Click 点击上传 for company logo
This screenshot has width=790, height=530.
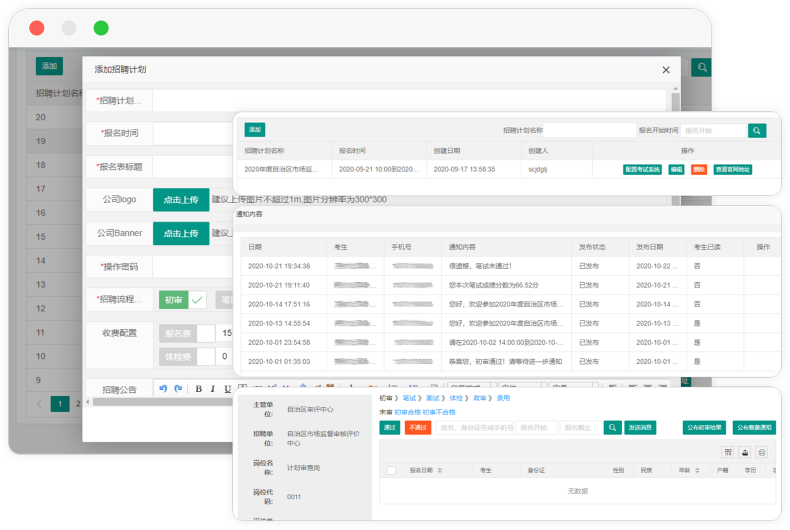tap(181, 199)
